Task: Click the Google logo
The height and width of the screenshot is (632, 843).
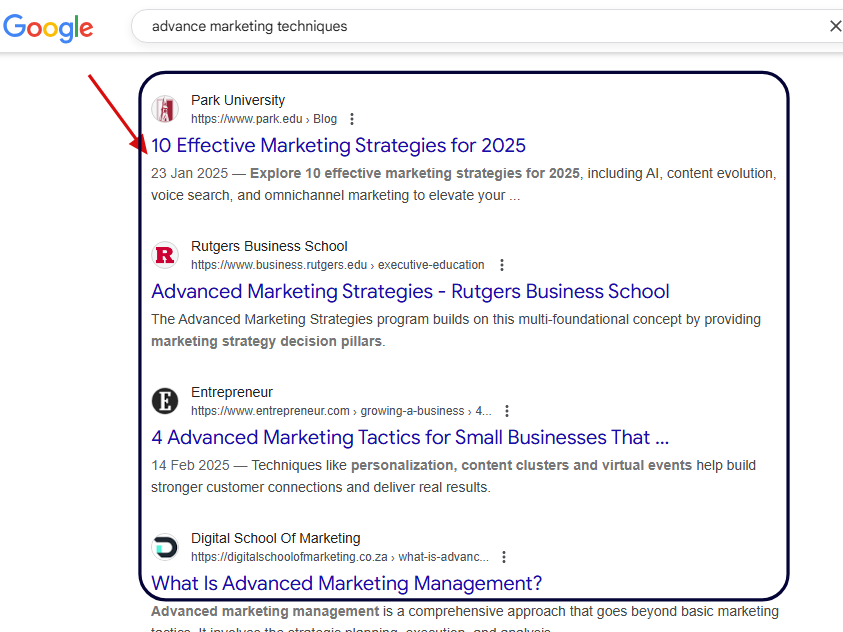Action: tap(48, 27)
